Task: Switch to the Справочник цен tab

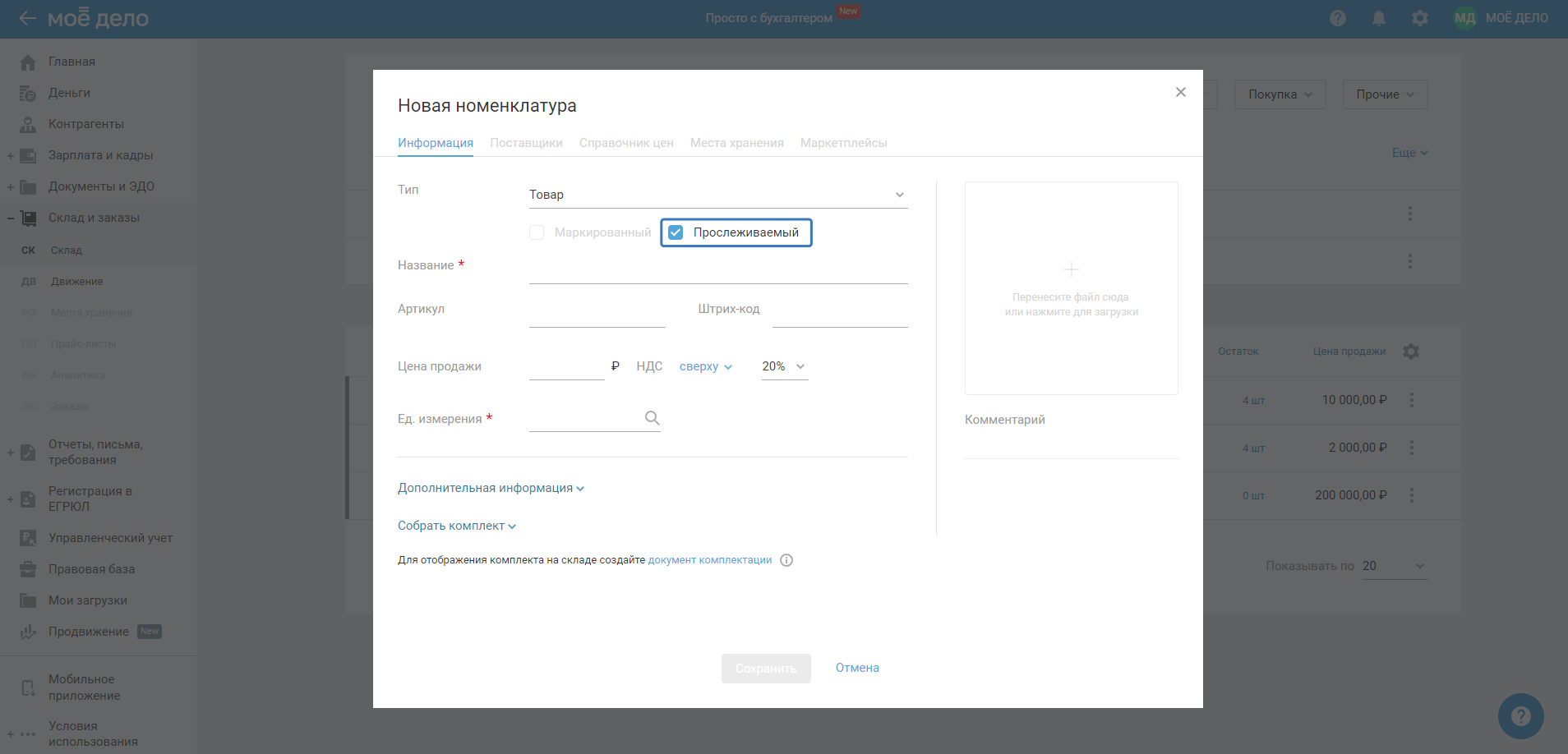Action: pos(626,143)
